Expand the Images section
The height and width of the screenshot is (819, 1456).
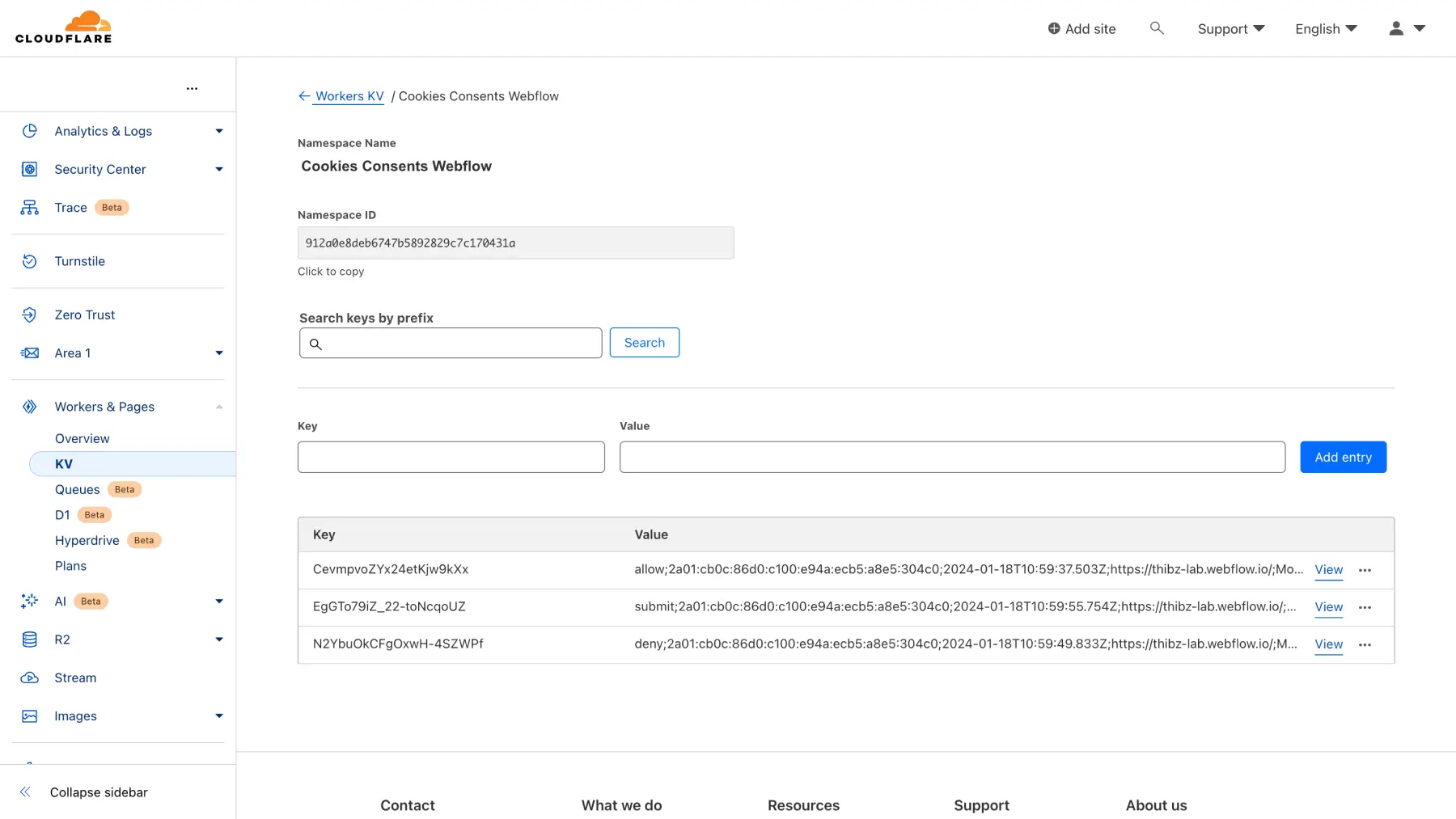219,716
